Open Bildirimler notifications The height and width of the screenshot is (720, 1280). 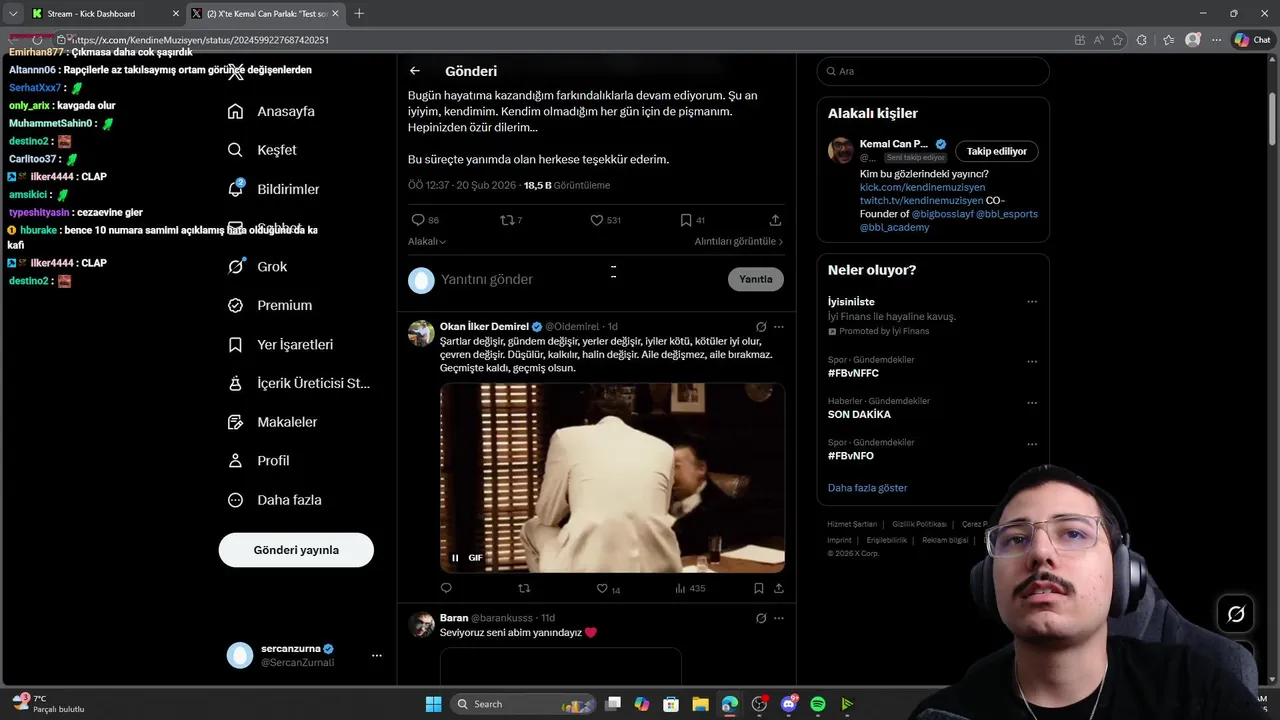click(x=274, y=189)
